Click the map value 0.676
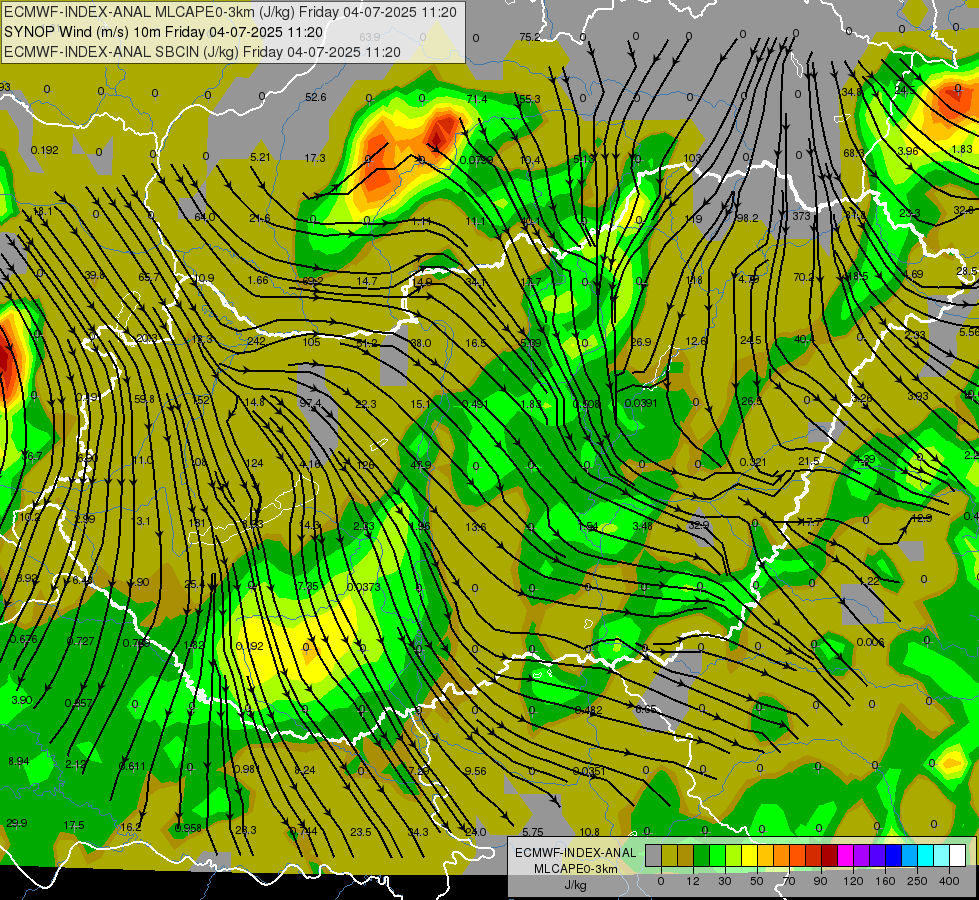Screen dimensions: 979x900 click(24, 639)
